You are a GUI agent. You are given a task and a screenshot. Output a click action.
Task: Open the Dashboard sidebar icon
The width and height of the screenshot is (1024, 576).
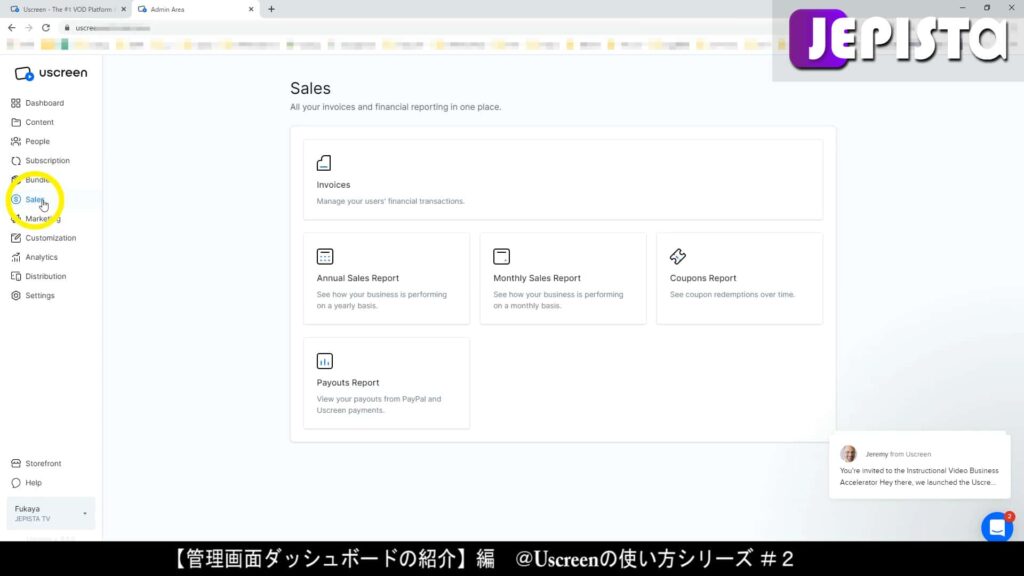pyautogui.click(x=16, y=103)
